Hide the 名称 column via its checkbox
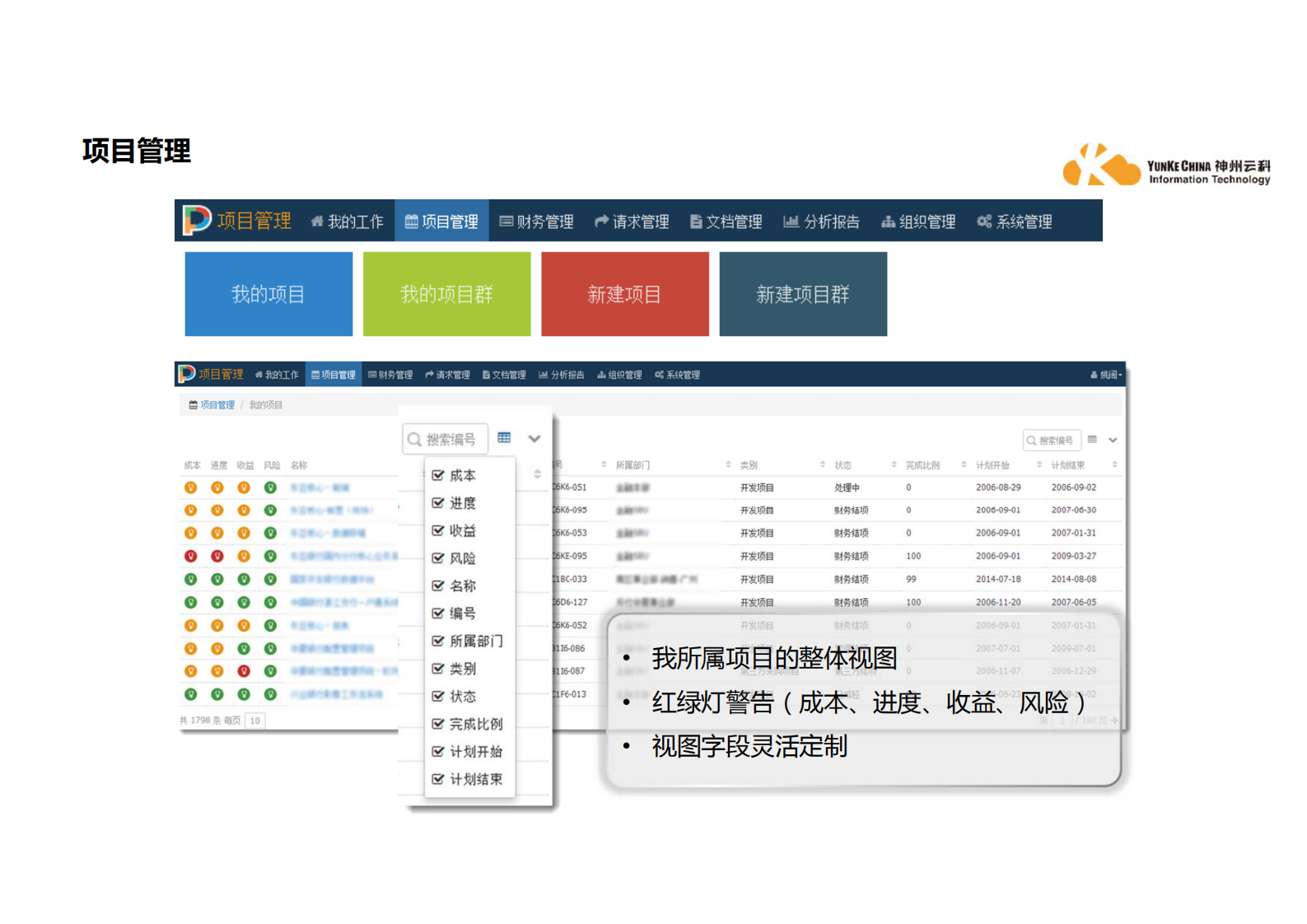This screenshot has width=1307, height=924. coord(438,586)
